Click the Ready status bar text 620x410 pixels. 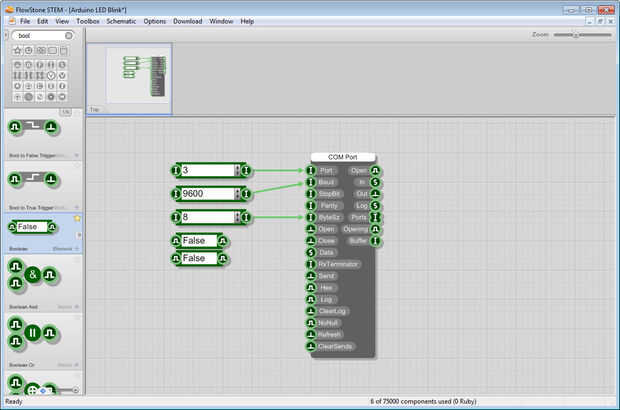coord(14,401)
